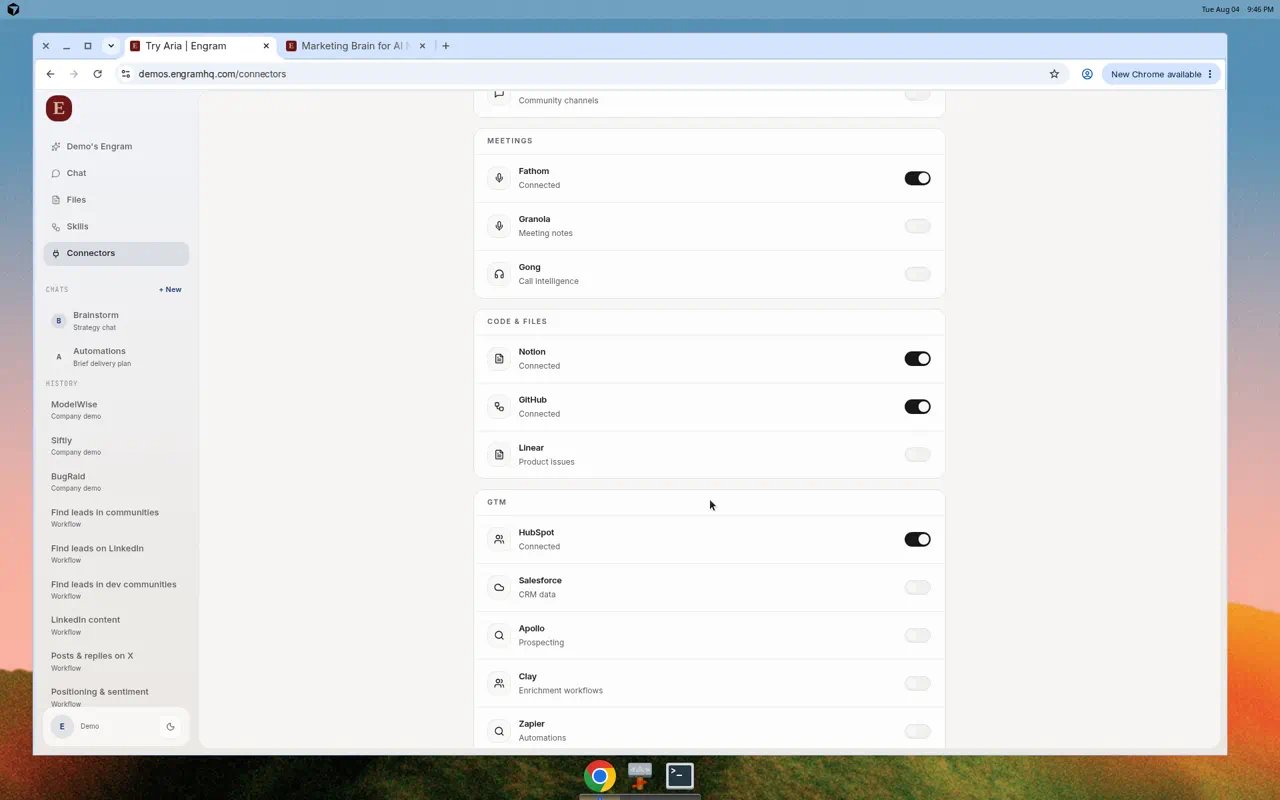Image resolution: width=1280 pixels, height=800 pixels.
Task: Open Posts & replies on X workflow
Action: pyautogui.click(x=116, y=662)
